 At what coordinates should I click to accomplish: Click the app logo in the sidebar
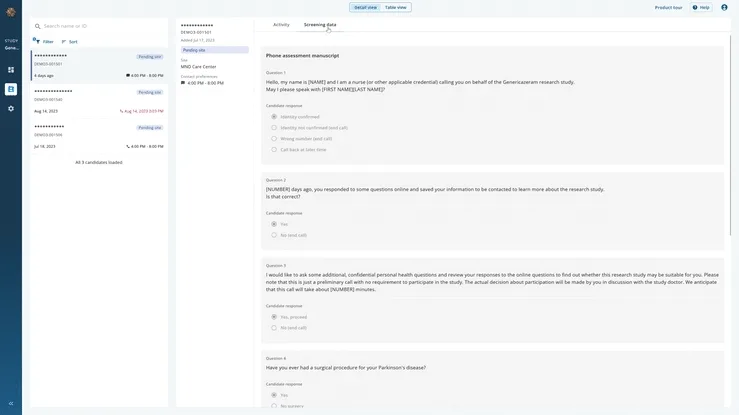click(x=11, y=12)
